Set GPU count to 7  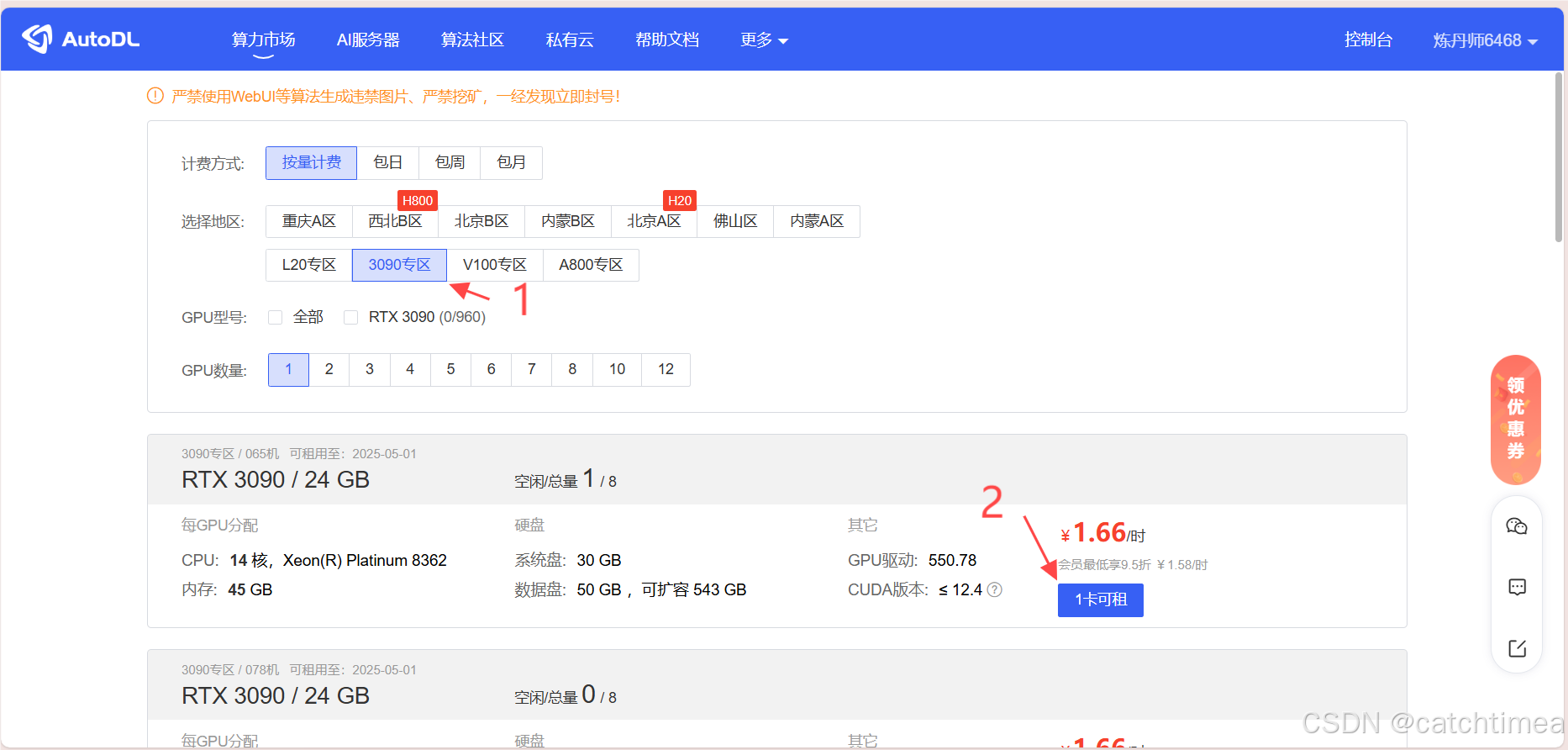pos(532,370)
